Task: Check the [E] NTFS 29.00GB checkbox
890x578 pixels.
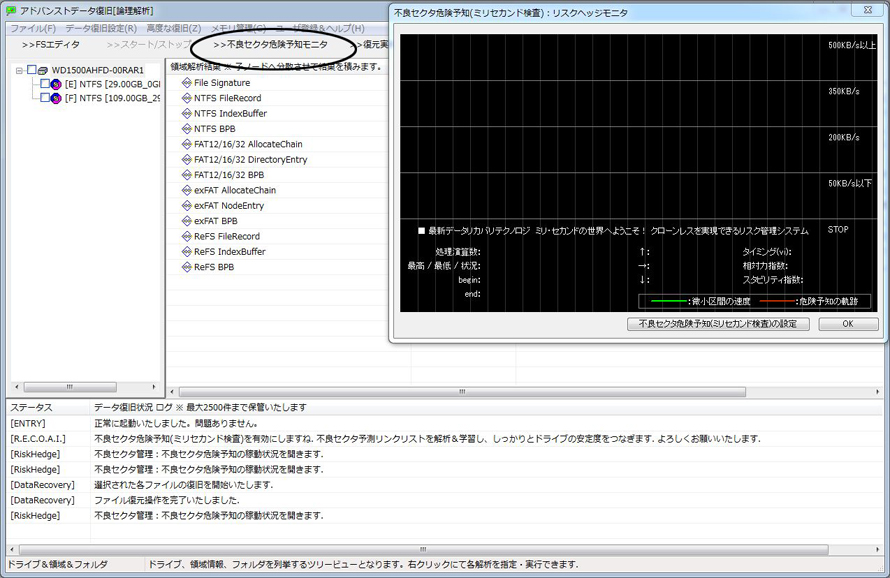Action: [45, 83]
